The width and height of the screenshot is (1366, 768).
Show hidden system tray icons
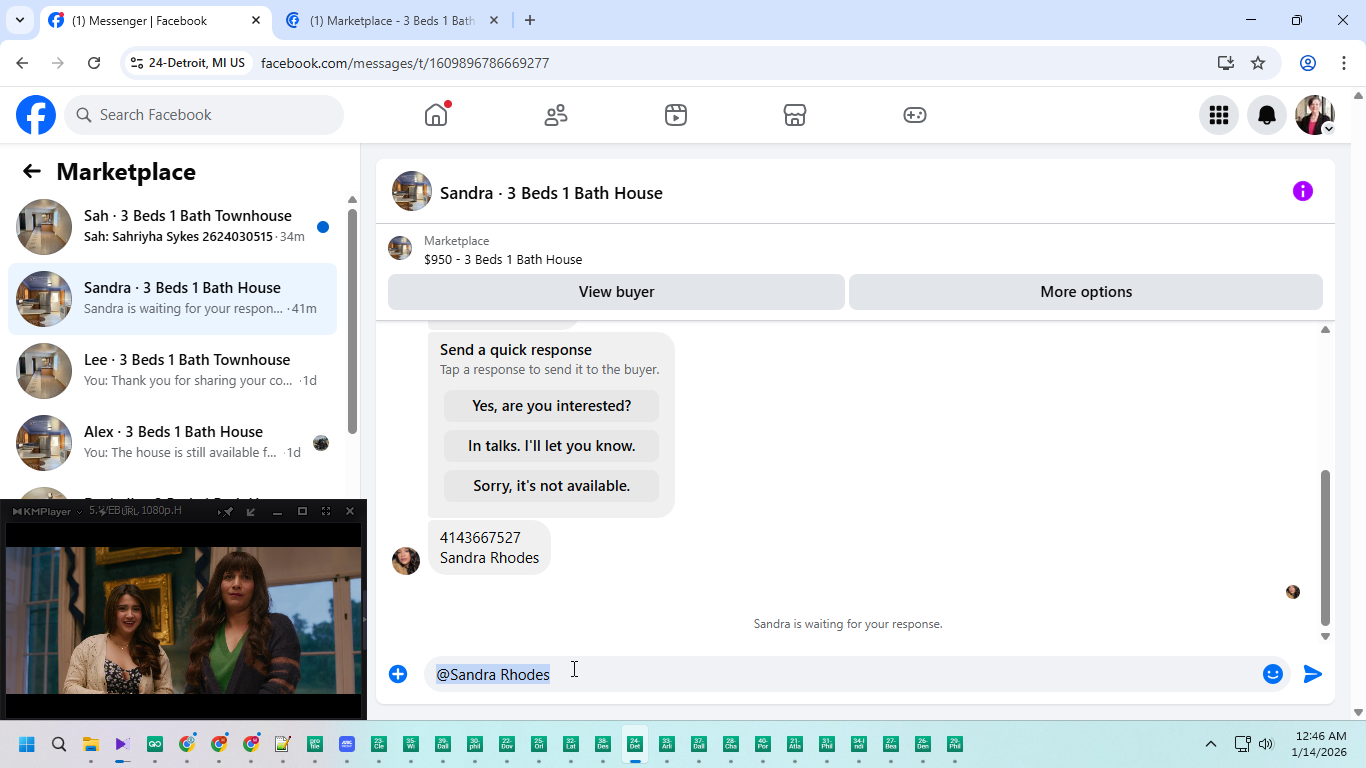(1211, 744)
